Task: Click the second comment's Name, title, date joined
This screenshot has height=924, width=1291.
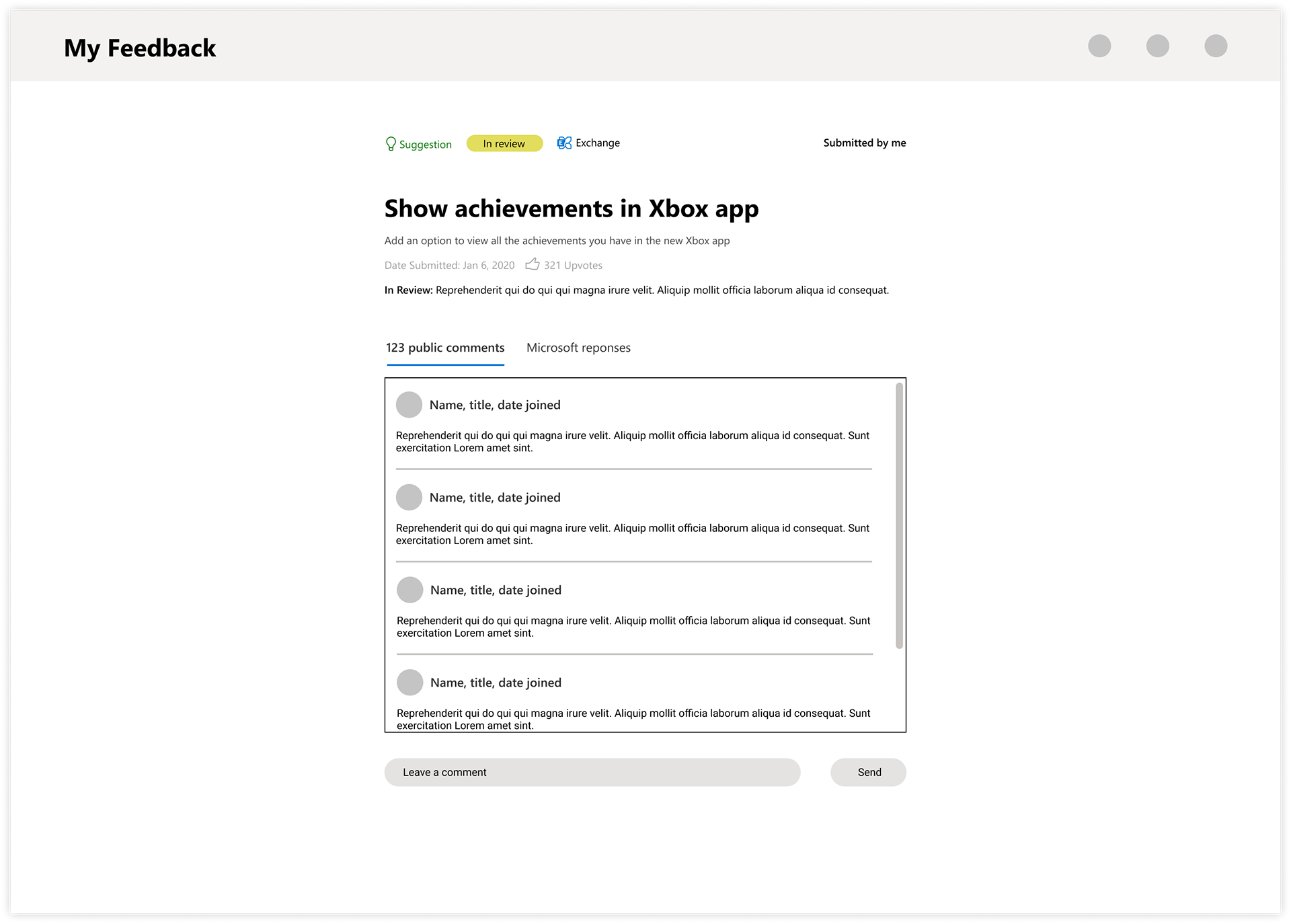Action: [x=495, y=498]
